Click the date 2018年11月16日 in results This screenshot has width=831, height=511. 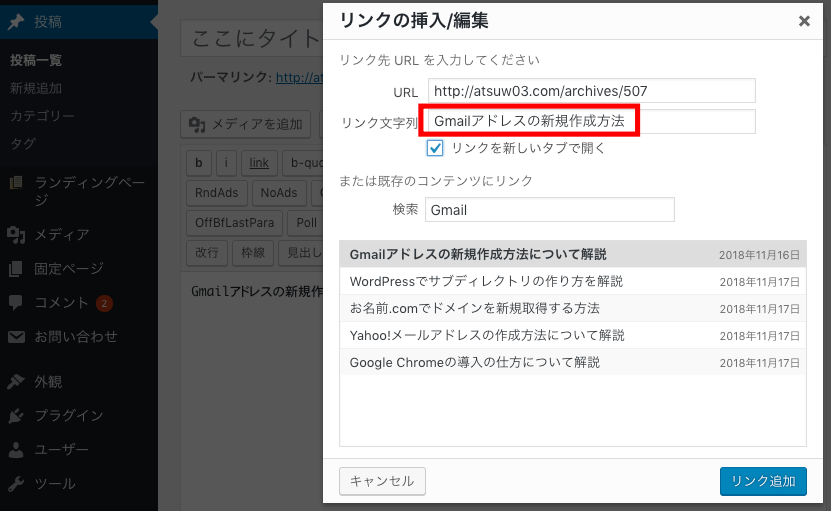click(x=759, y=255)
